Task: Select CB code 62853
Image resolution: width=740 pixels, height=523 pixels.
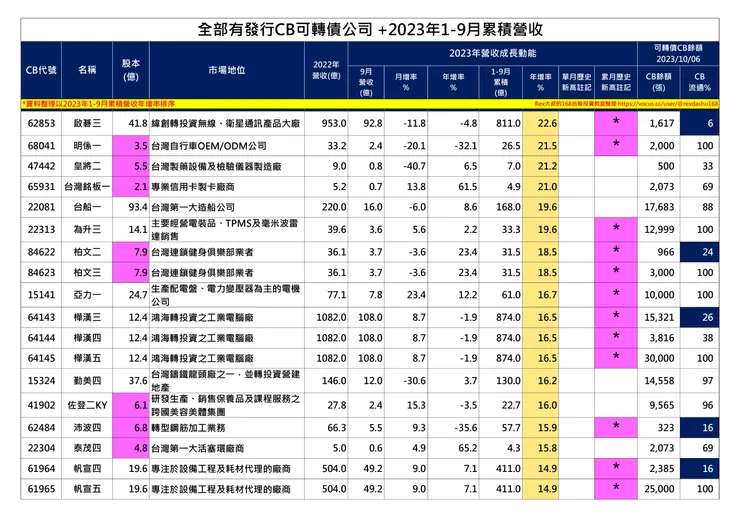Action: 41,124
